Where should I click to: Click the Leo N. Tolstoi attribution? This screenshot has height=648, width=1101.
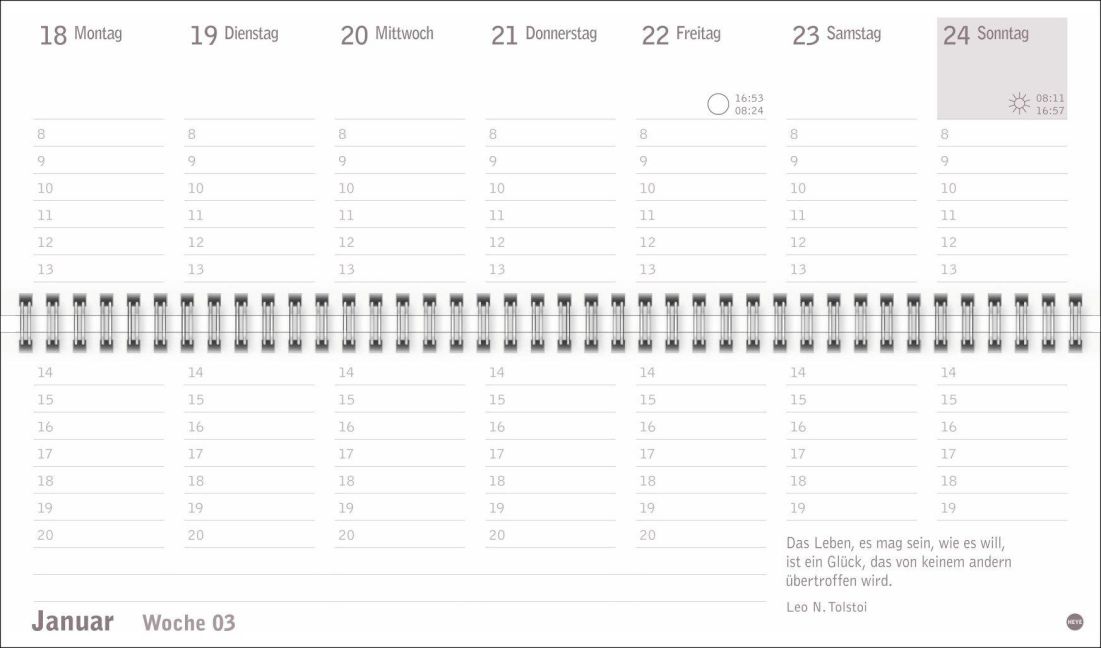point(827,606)
